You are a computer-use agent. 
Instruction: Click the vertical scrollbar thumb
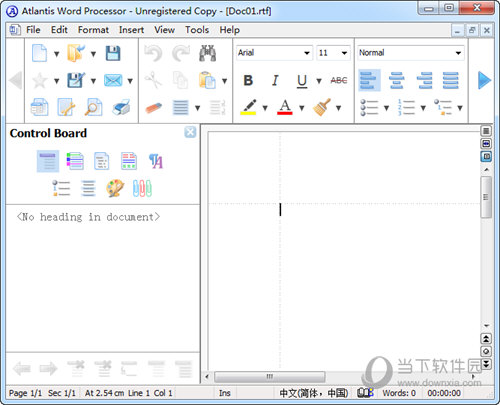pos(486,197)
